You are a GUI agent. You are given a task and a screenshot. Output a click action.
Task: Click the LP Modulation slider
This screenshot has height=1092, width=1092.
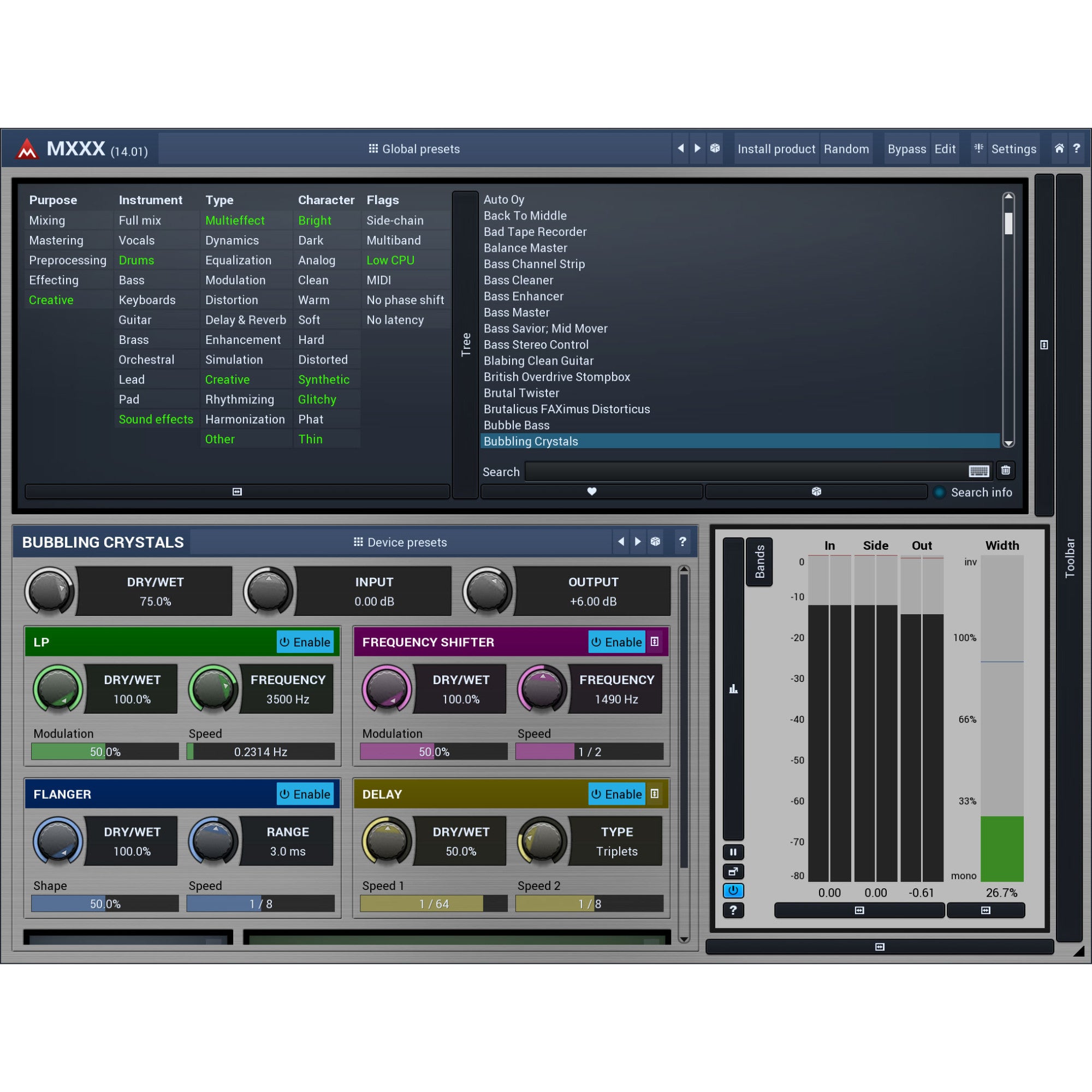105,752
